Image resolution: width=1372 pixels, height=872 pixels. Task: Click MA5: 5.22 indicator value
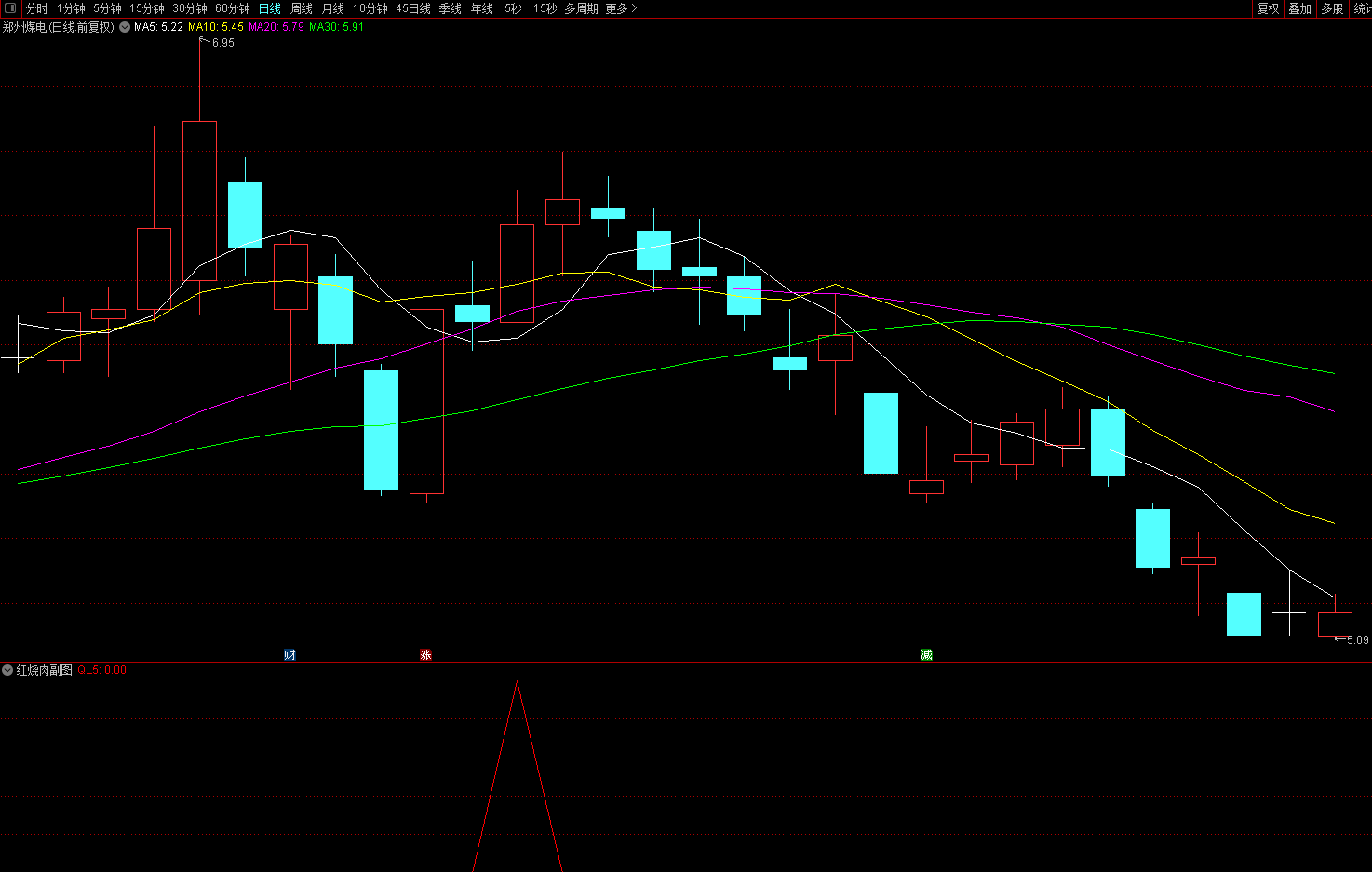pyautogui.click(x=158, y=27)
